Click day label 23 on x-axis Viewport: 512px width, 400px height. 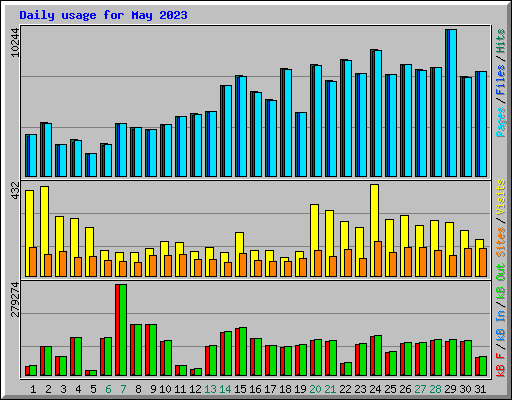(360, 389)
